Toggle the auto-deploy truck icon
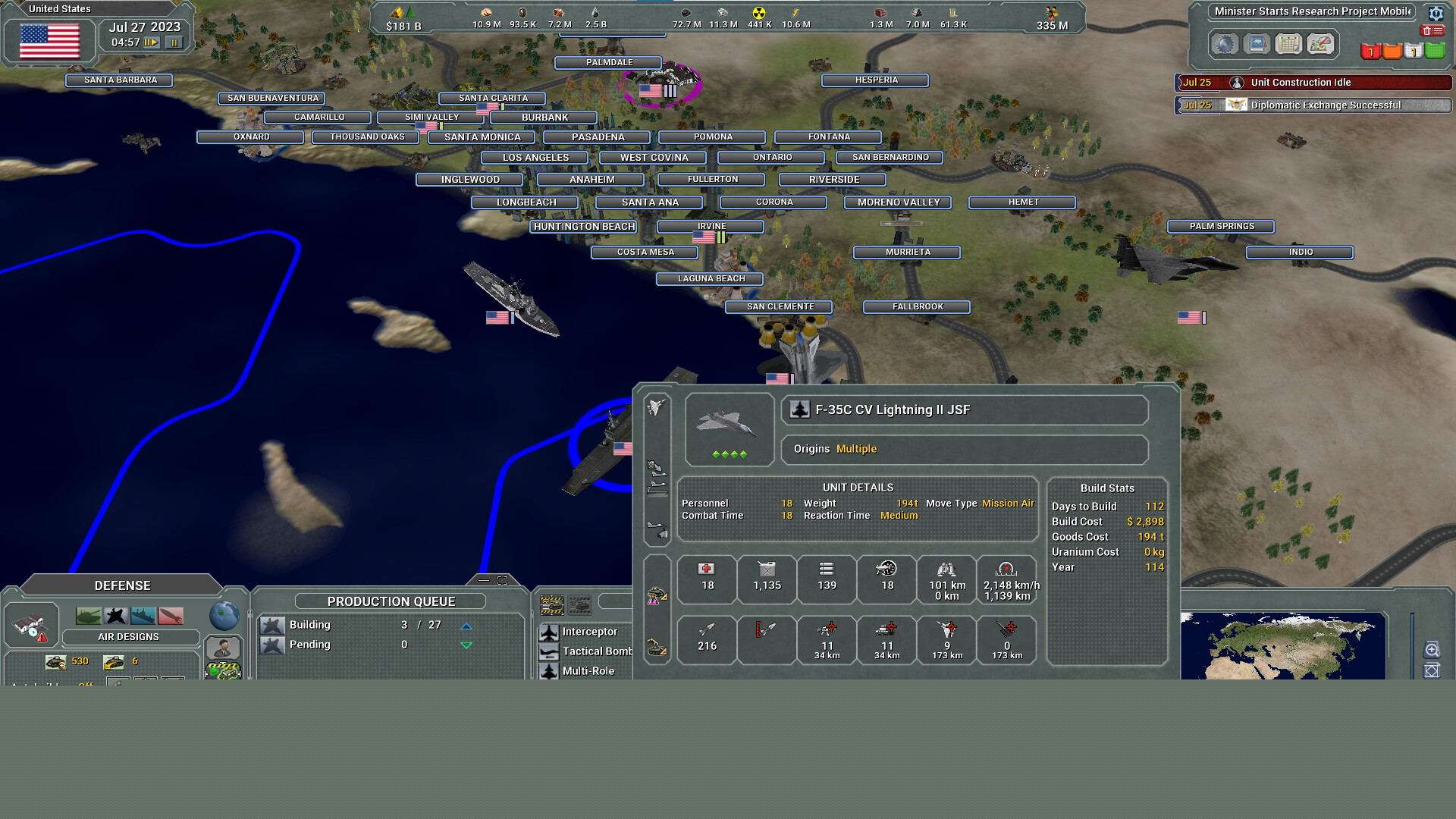1456x819 pixels. point(223,671)
